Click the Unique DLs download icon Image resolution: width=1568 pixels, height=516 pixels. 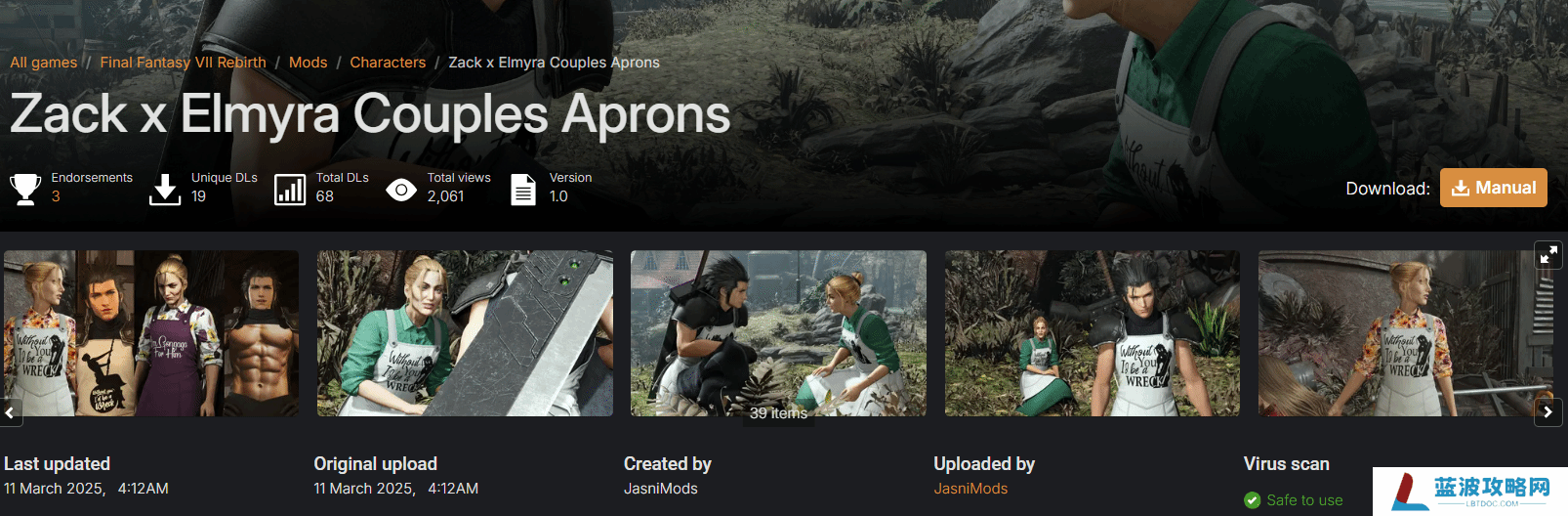click(165, 189)
